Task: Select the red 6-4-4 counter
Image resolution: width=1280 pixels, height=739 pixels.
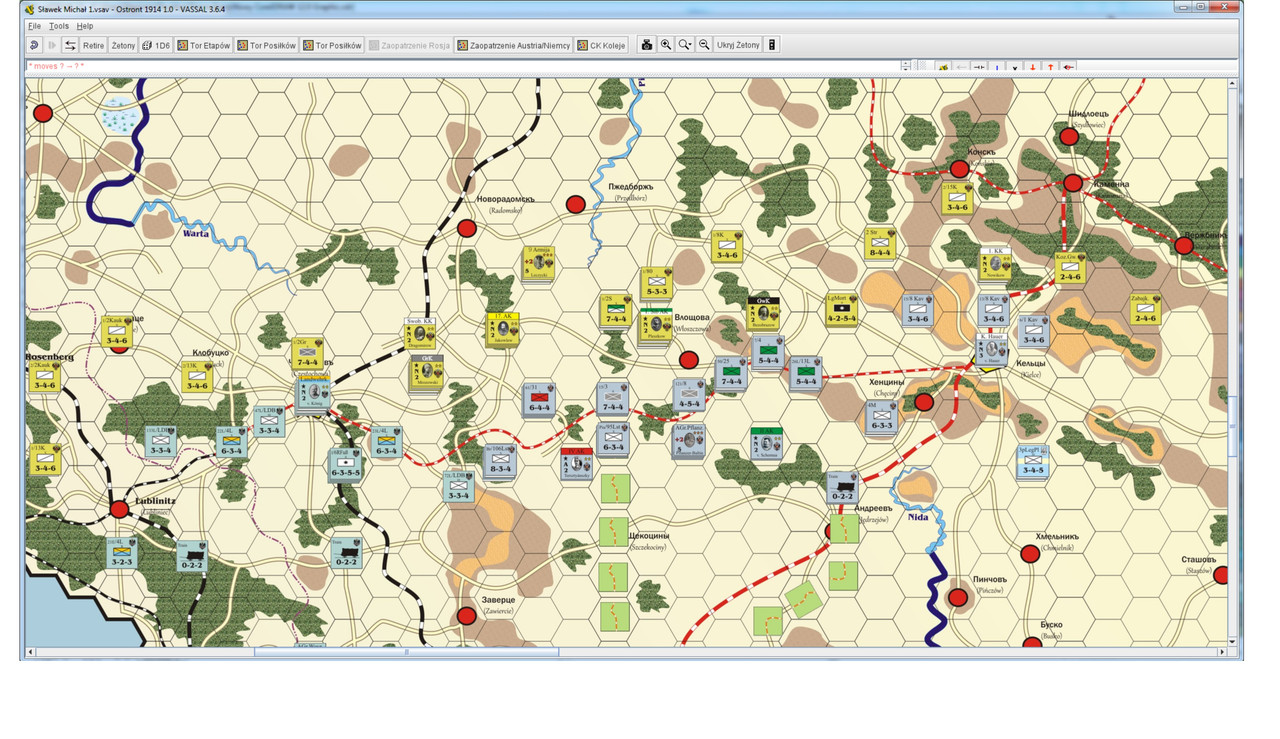Action: (539, 399)
